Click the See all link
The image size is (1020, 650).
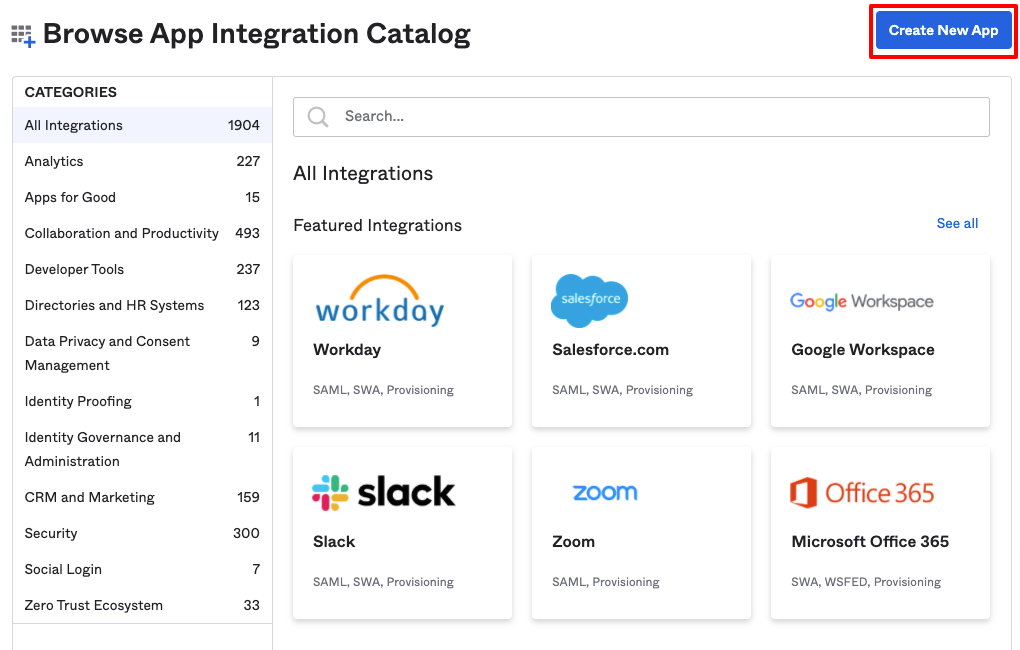tap(956, 223)
